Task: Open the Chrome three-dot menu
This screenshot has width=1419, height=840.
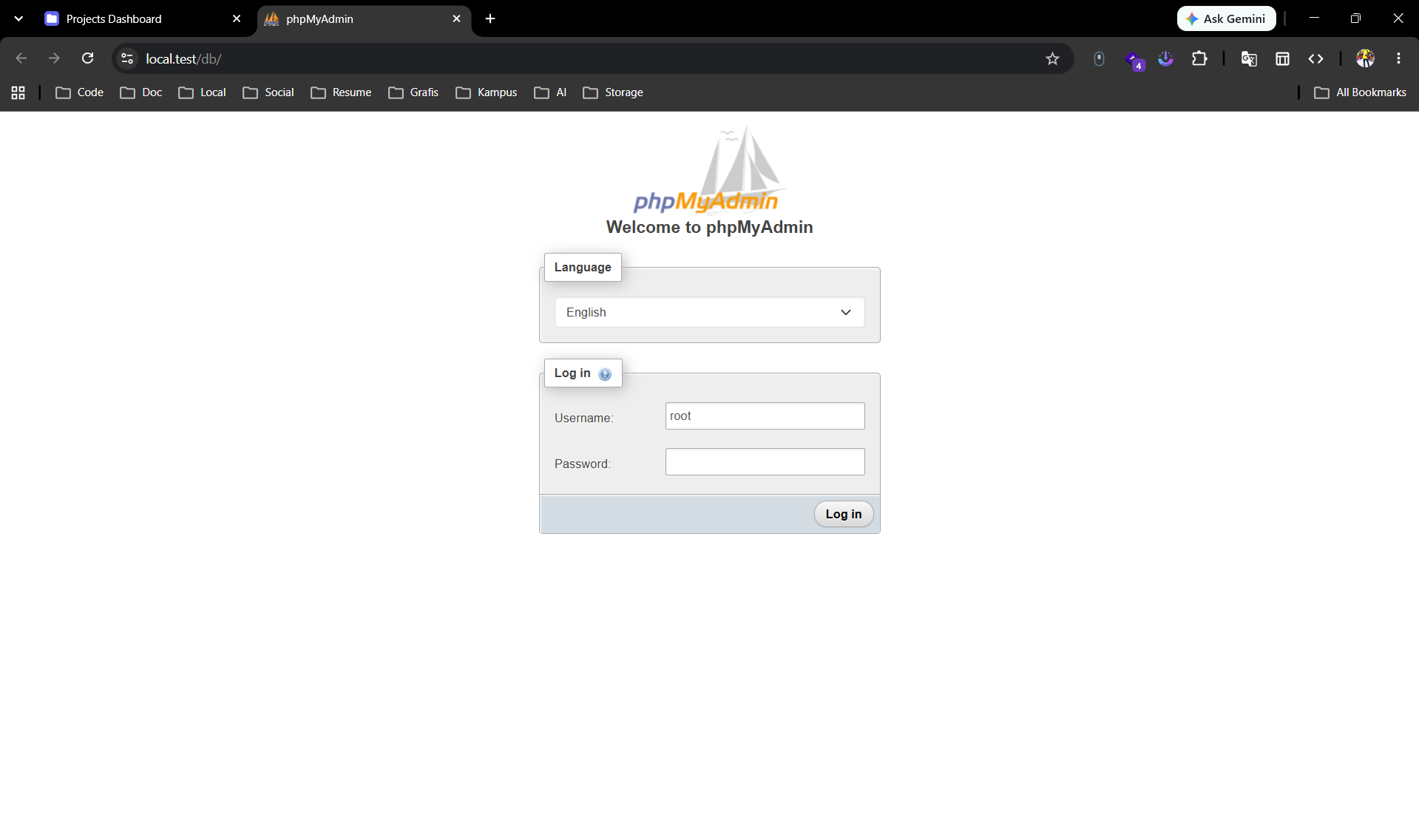Action: tap(1398, 58)
